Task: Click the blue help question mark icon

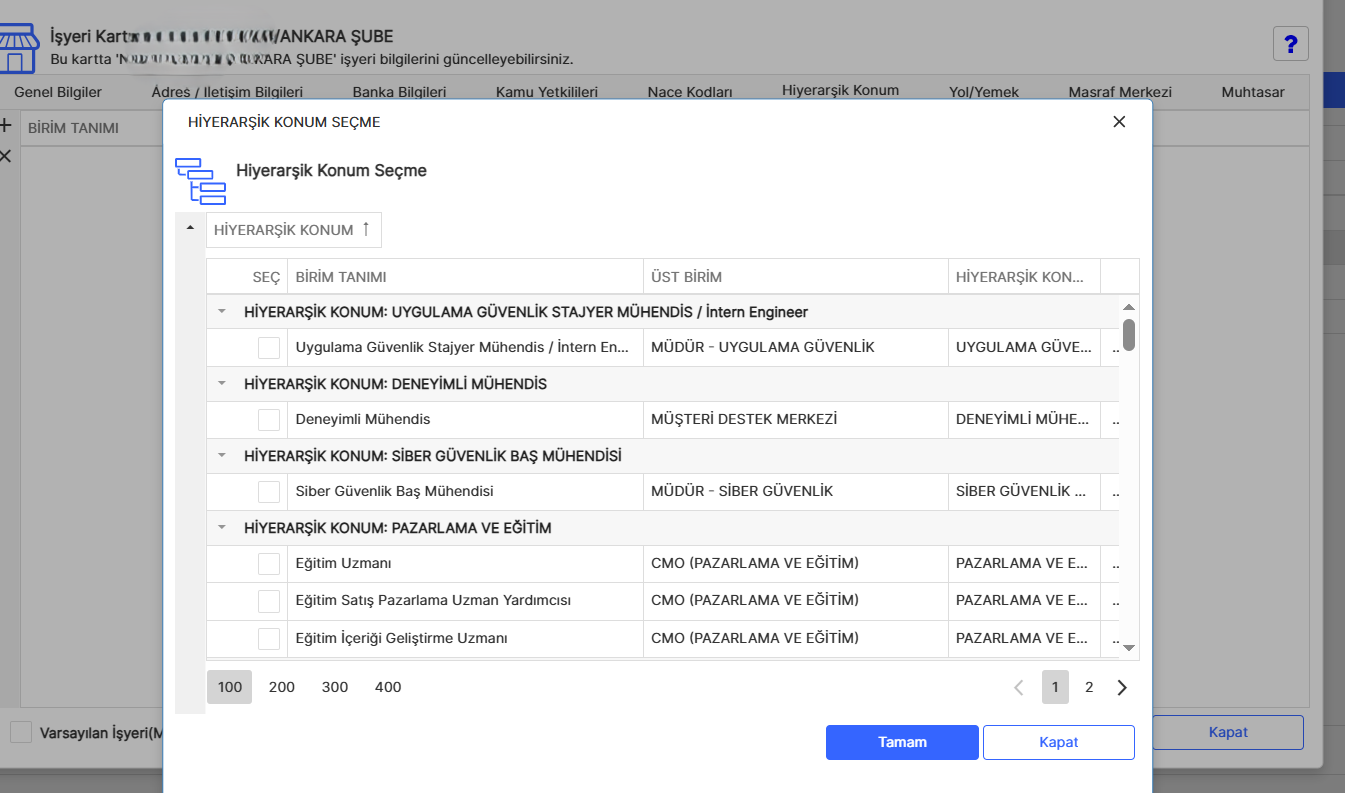Action: 1291,44
